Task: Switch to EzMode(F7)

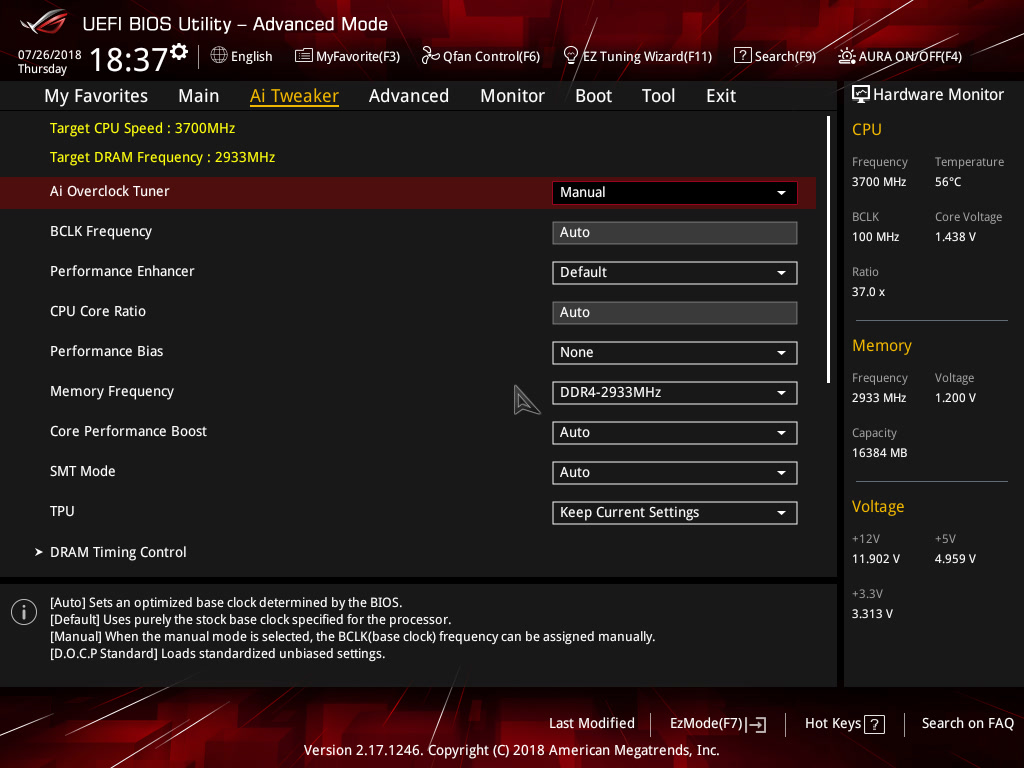Action: coord(718,724)
